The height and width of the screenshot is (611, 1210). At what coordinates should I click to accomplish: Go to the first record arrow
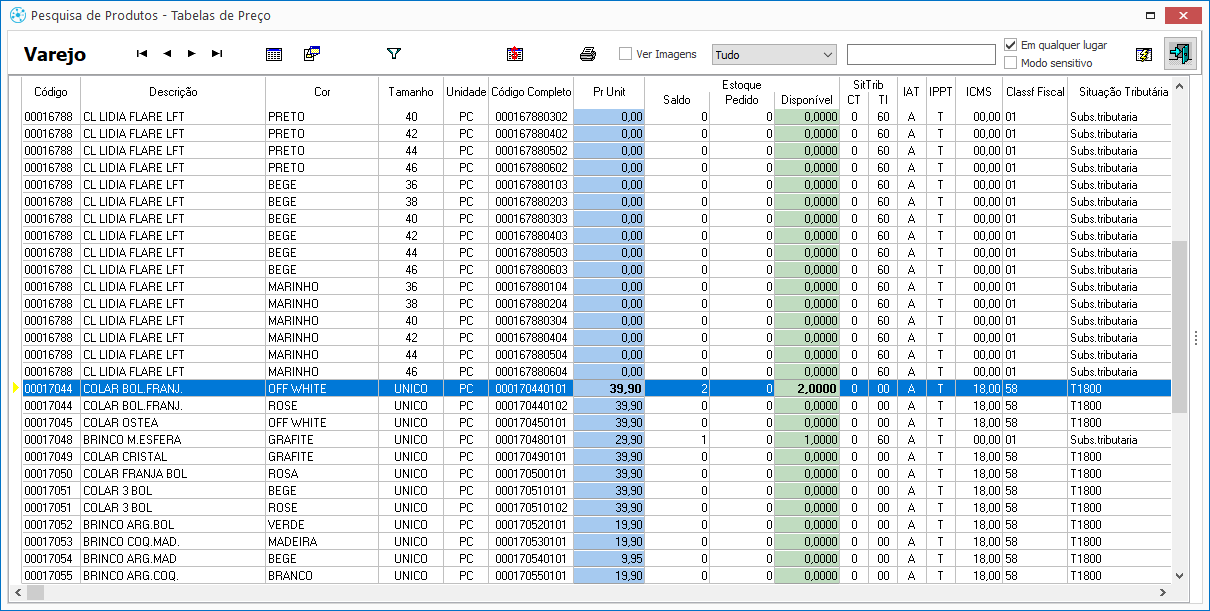pos(142,54)
